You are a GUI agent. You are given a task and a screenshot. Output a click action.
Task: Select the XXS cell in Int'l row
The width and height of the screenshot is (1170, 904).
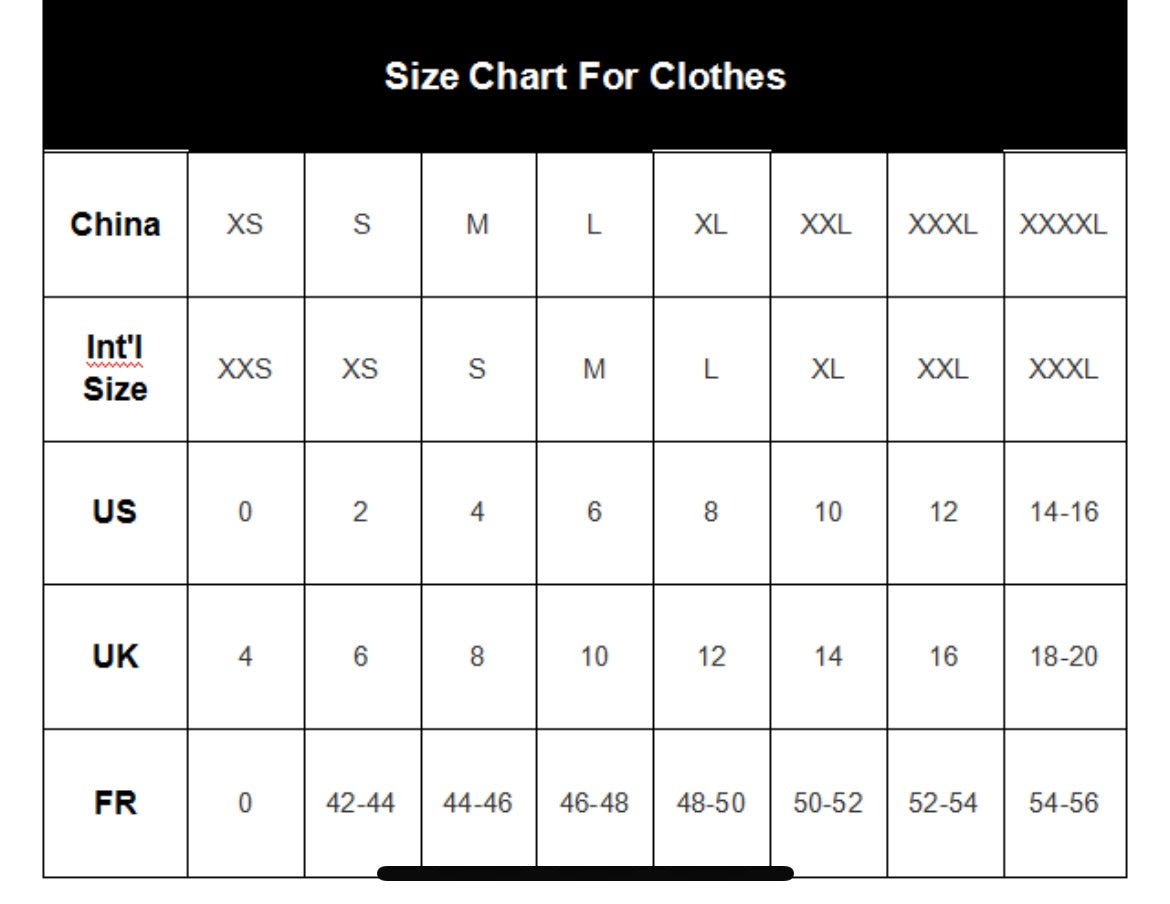(245, 369)
